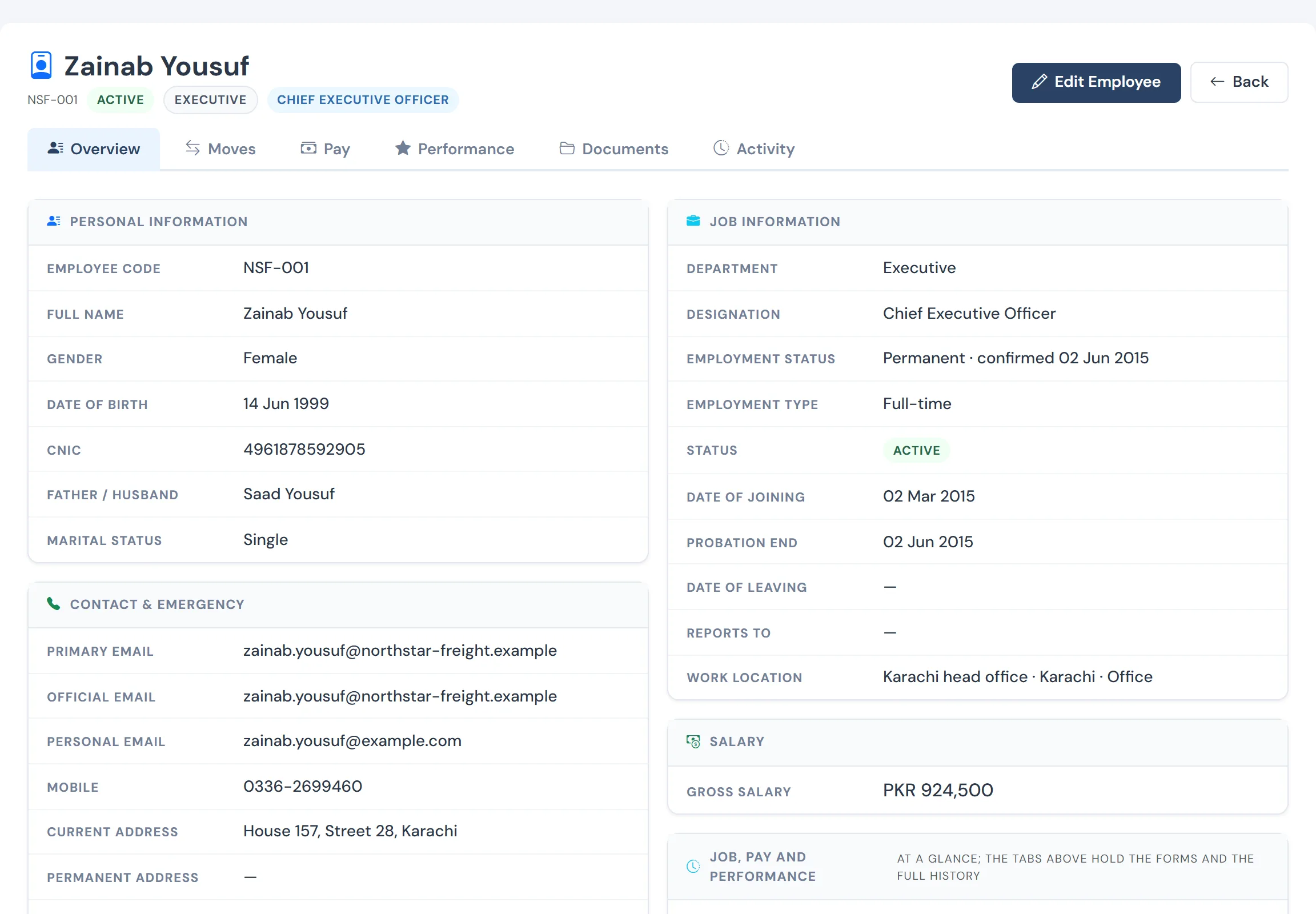Click the clock icon beside Job, Pay and Performance
1316x914 pixels.
point(693,866)
